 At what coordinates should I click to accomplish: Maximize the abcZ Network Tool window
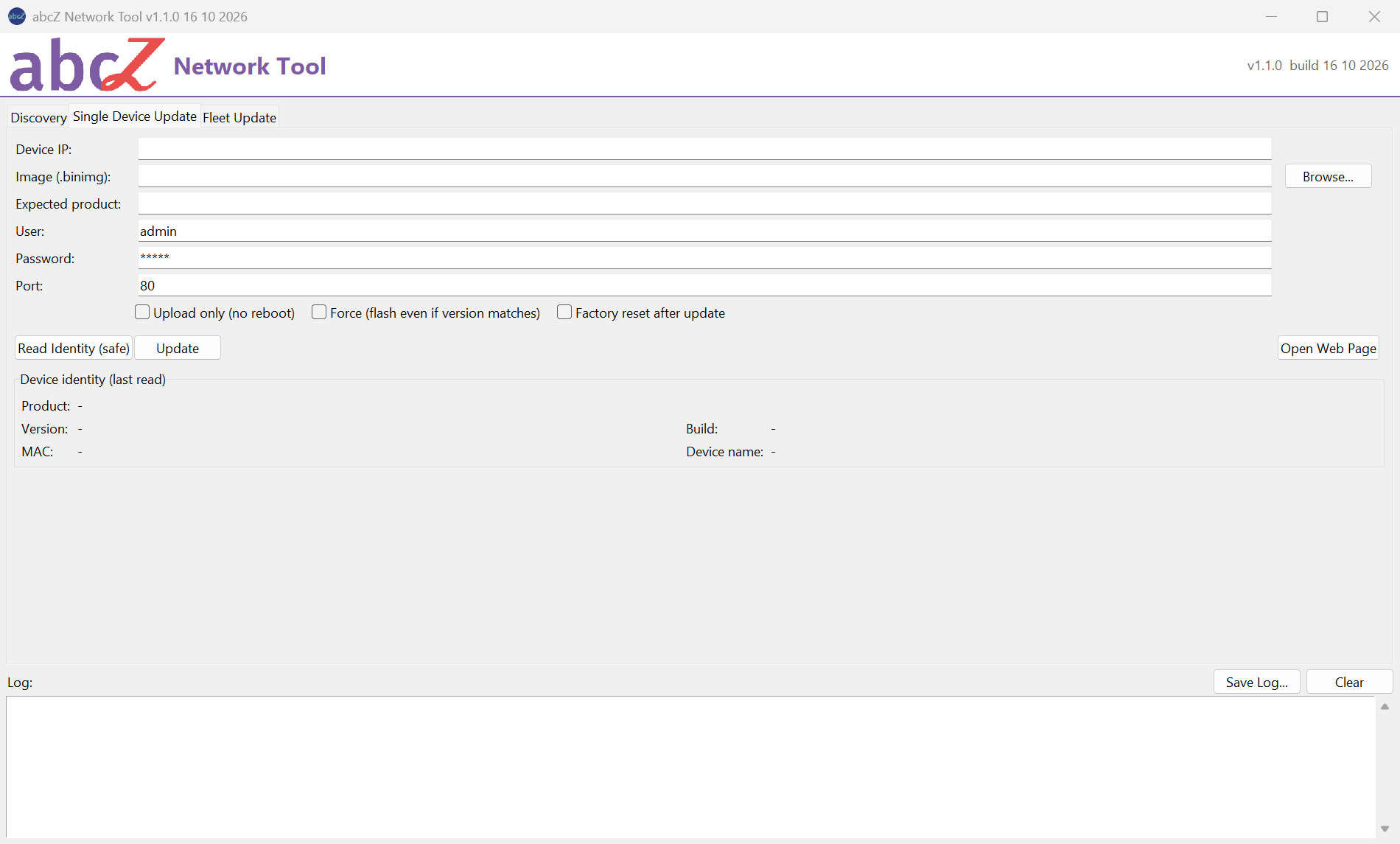pyautogui.click(x=1323, y=16)
